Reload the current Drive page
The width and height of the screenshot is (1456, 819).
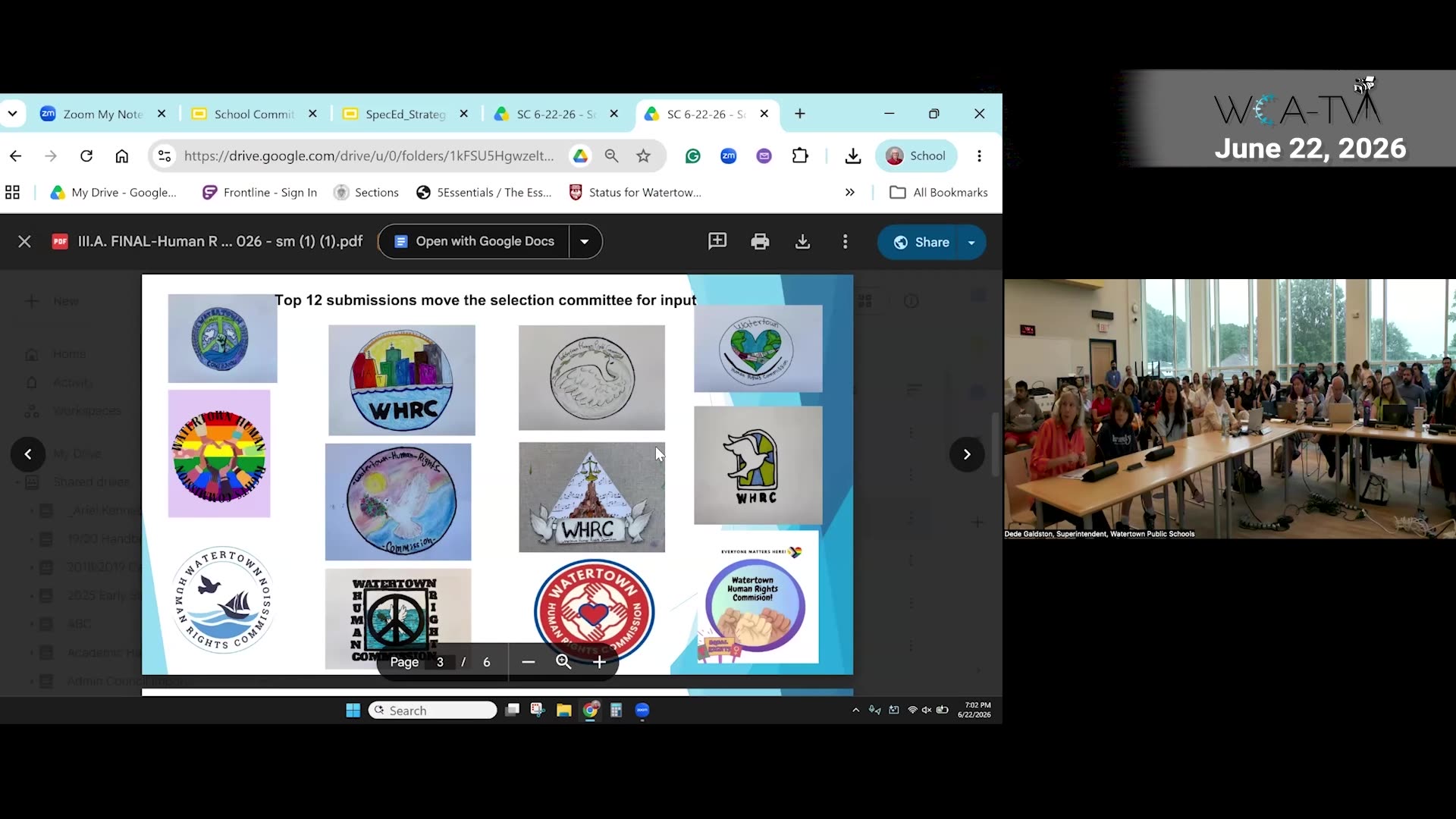pos(86,155)
